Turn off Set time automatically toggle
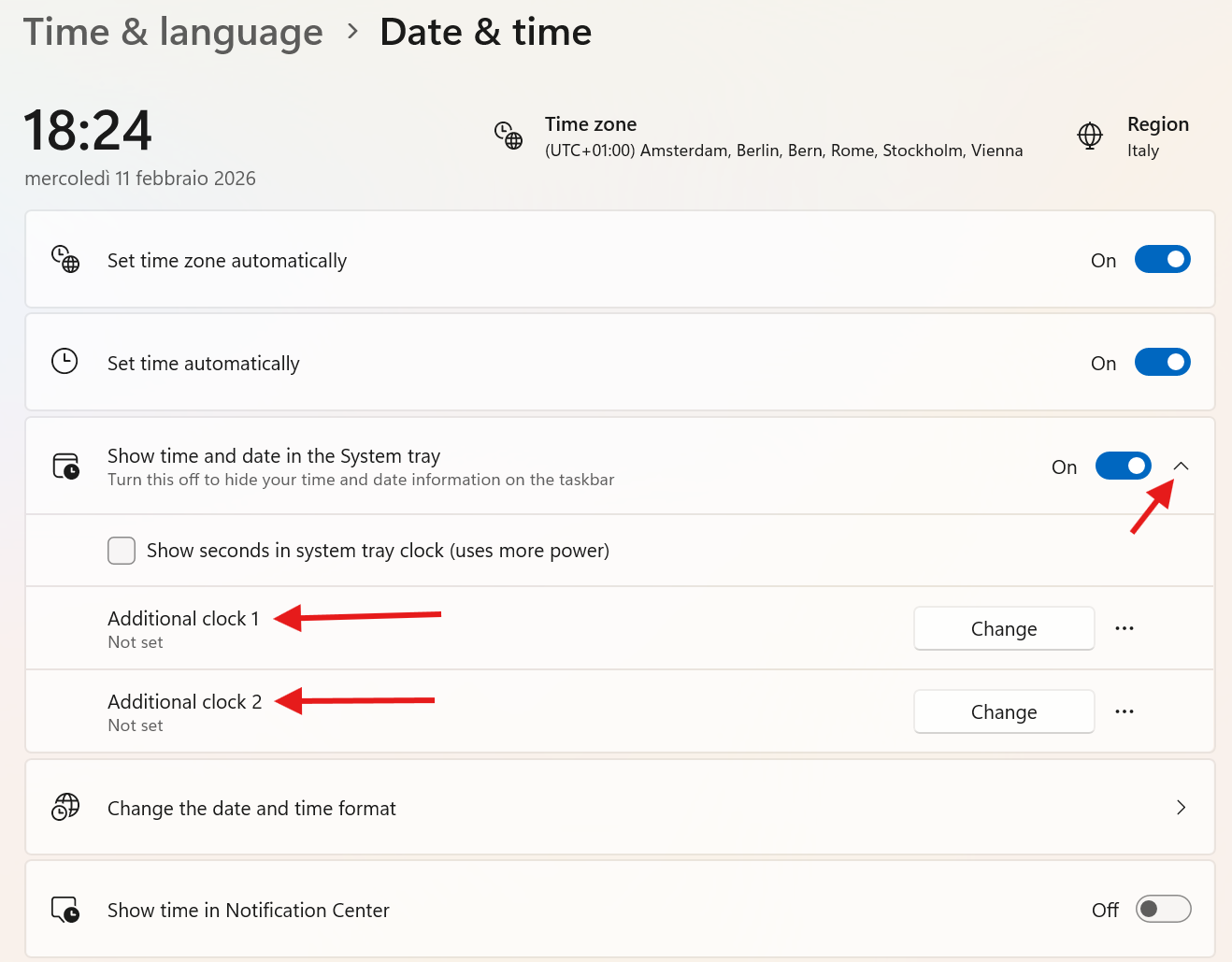The height and width of the screenshot is (962, 1232). click(x=1163, y=362)
